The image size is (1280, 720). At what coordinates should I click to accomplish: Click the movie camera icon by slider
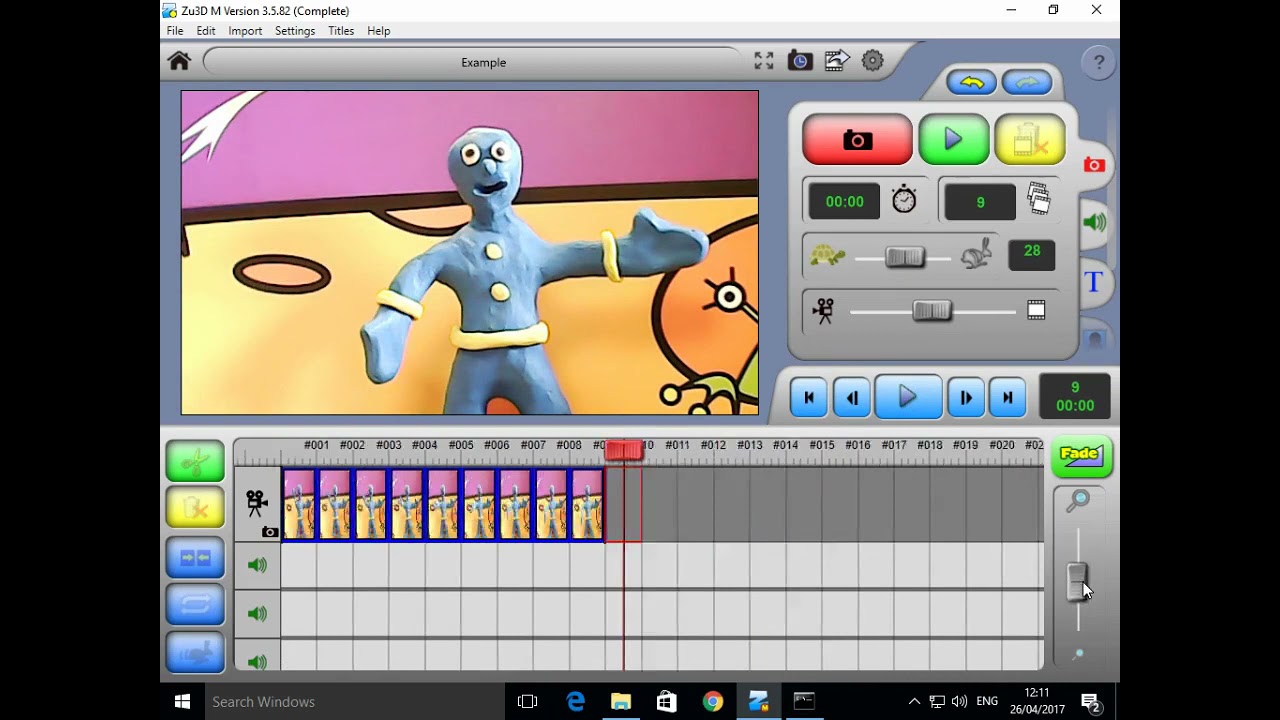tap(823, 311)
